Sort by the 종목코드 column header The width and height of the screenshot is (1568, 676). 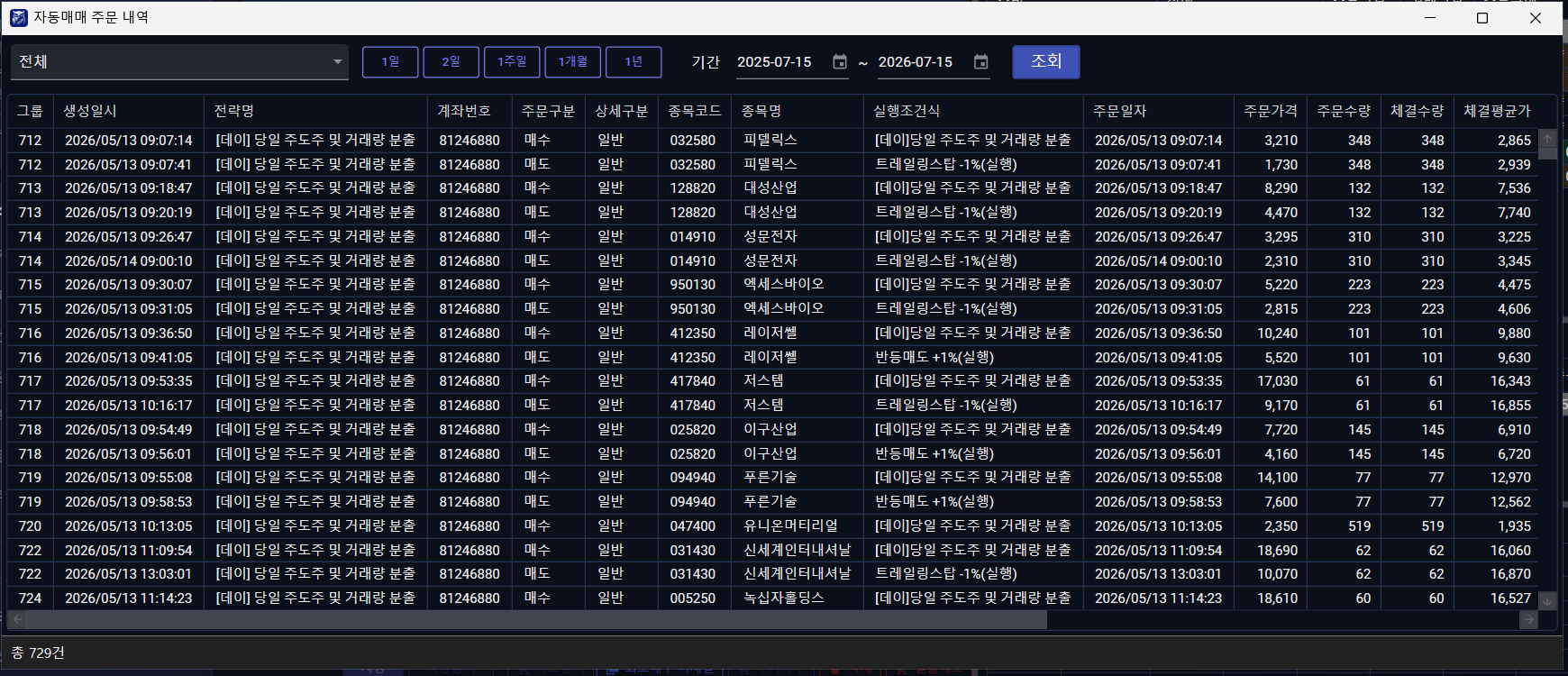[695, 111]
